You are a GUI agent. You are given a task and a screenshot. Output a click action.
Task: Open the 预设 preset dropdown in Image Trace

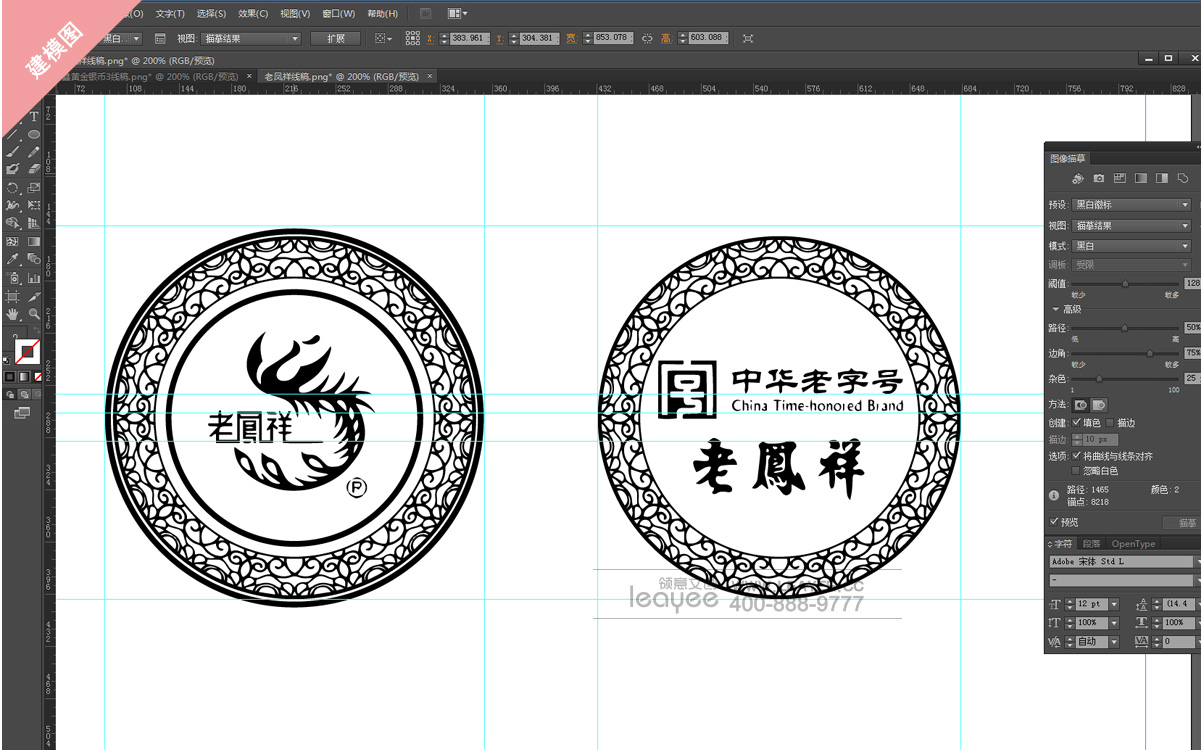pyautogui.click(x=1131, y=205)
